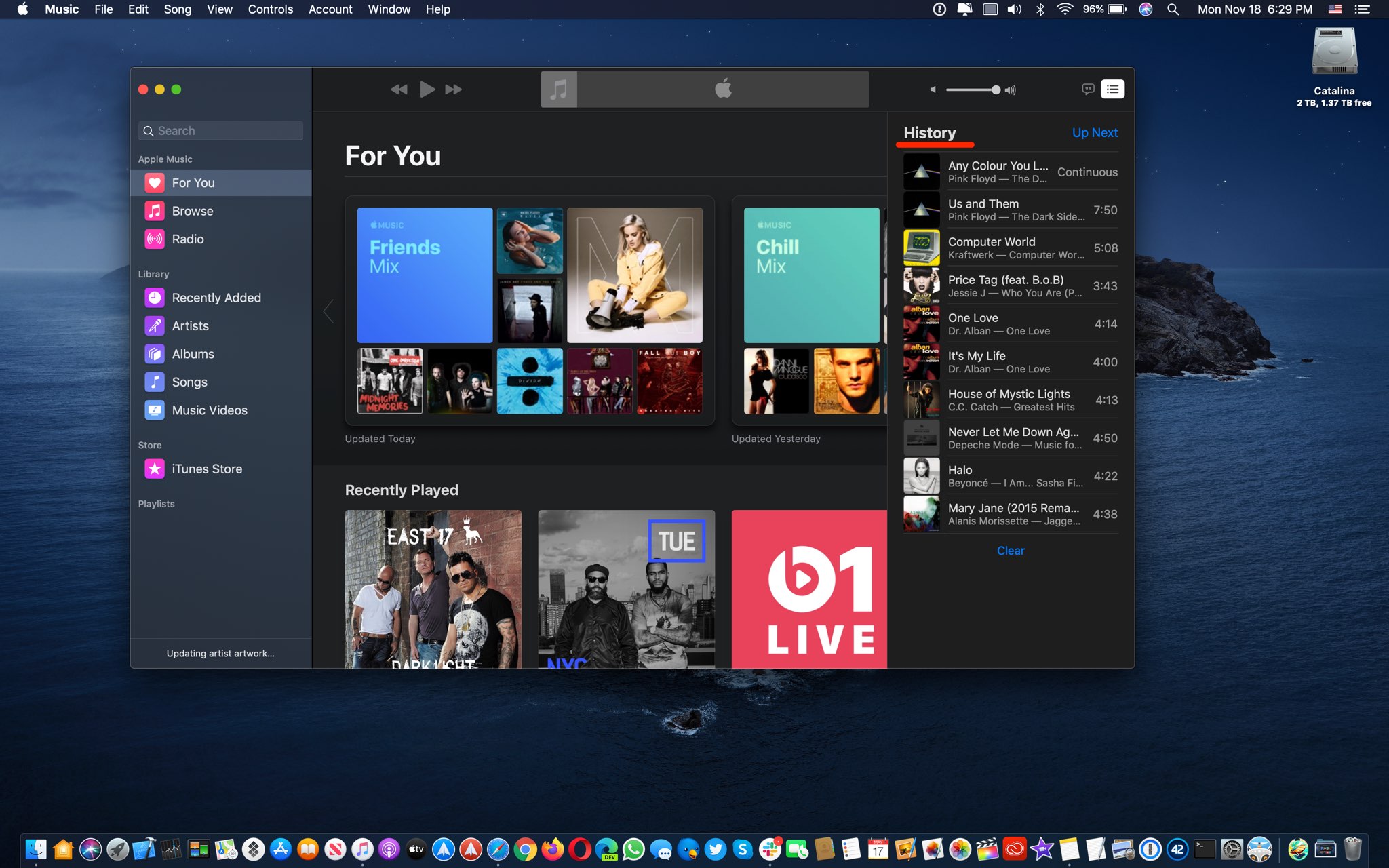The width and height of the screenshot is (1389, 868).
Task: Open Recently Added library section
Action: click(x=221, y=298)
